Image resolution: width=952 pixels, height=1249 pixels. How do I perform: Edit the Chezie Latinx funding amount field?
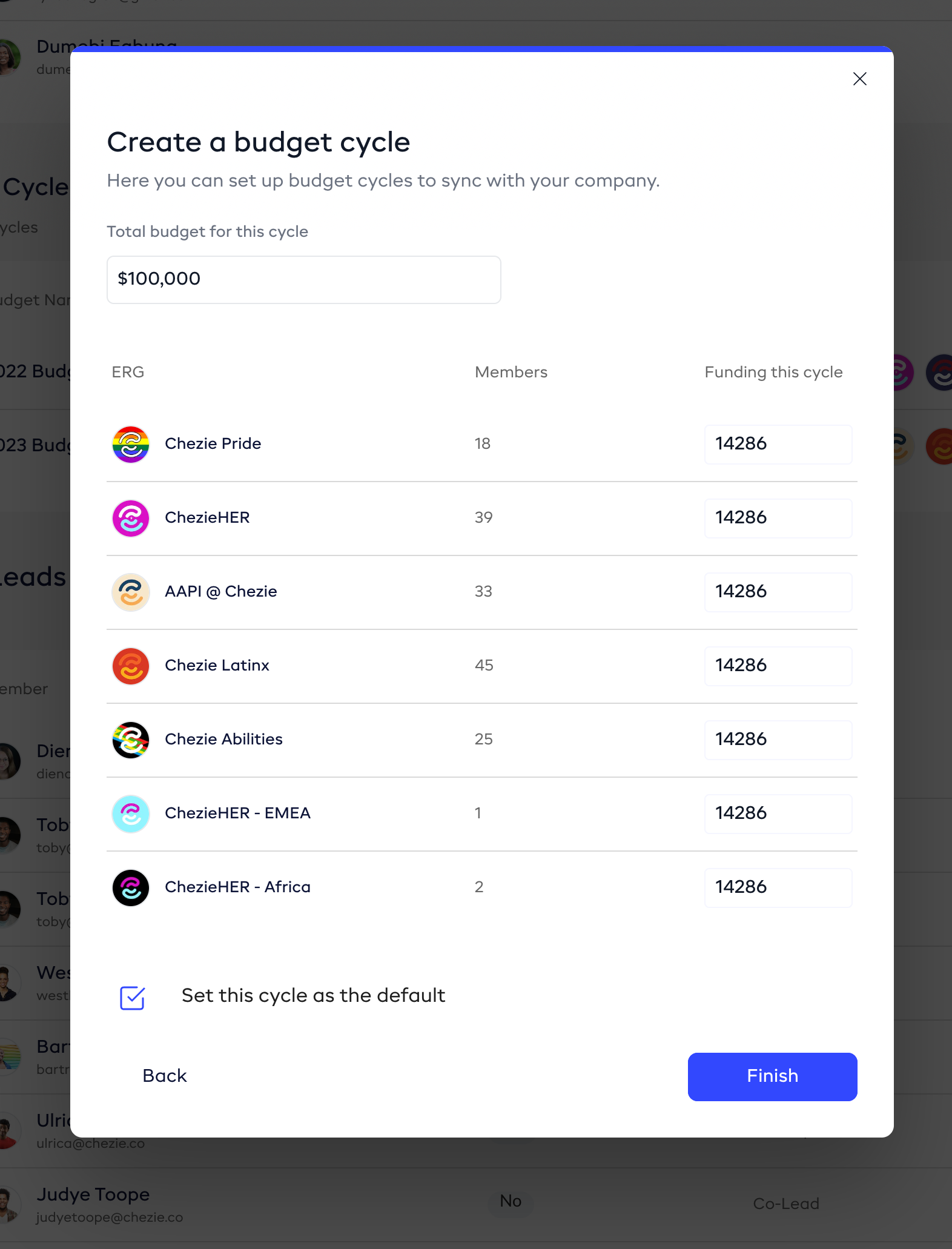tap(778, 666)
